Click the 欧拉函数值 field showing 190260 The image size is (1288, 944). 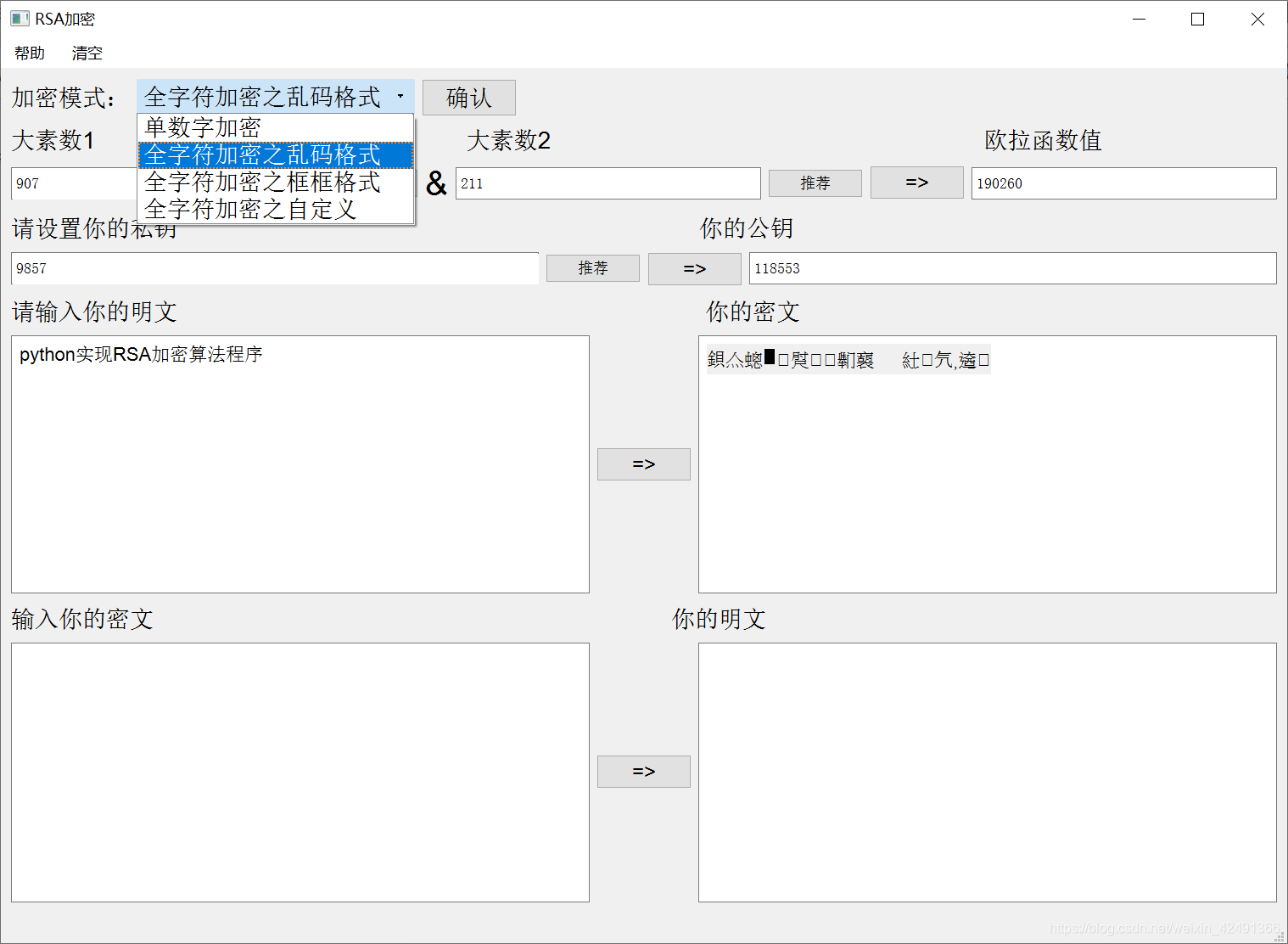coord(1124,183)
